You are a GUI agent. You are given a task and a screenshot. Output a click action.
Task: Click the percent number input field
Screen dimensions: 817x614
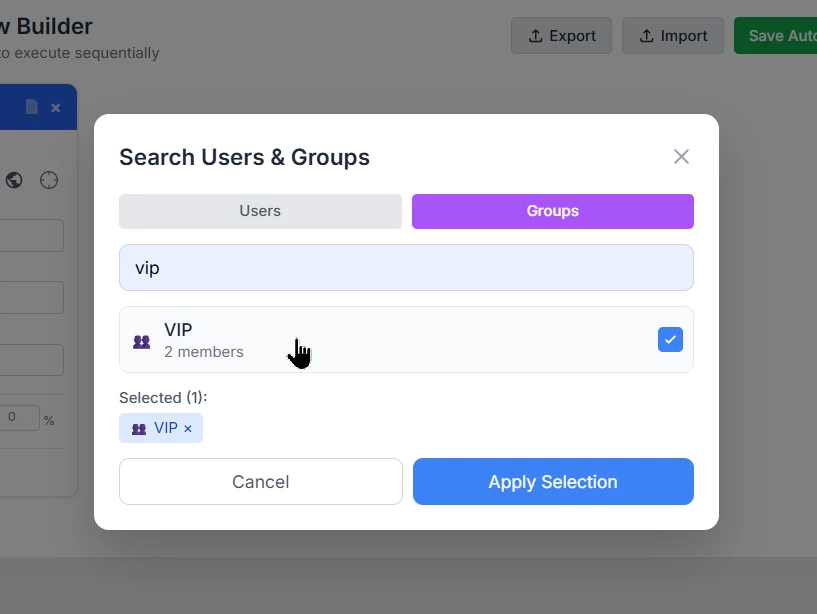pyautogui.click(x=18, y=418)
